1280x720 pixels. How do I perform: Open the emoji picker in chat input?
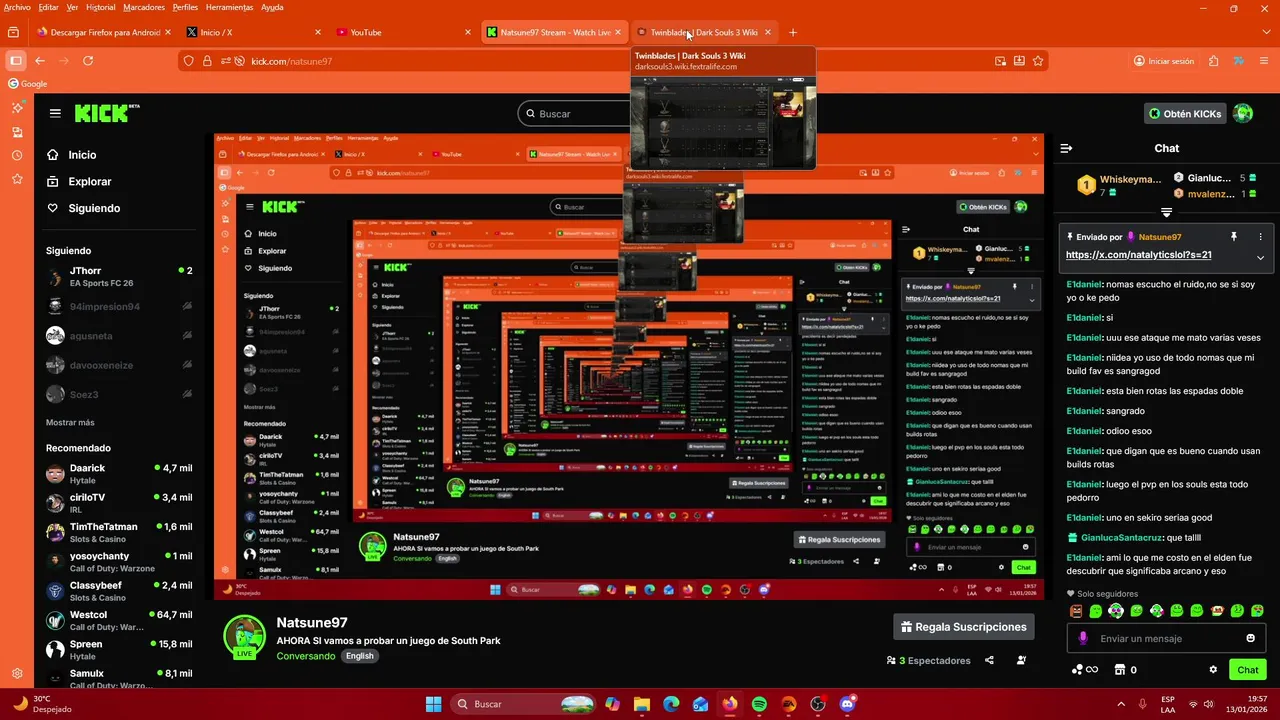click(x=1250, y=638)
